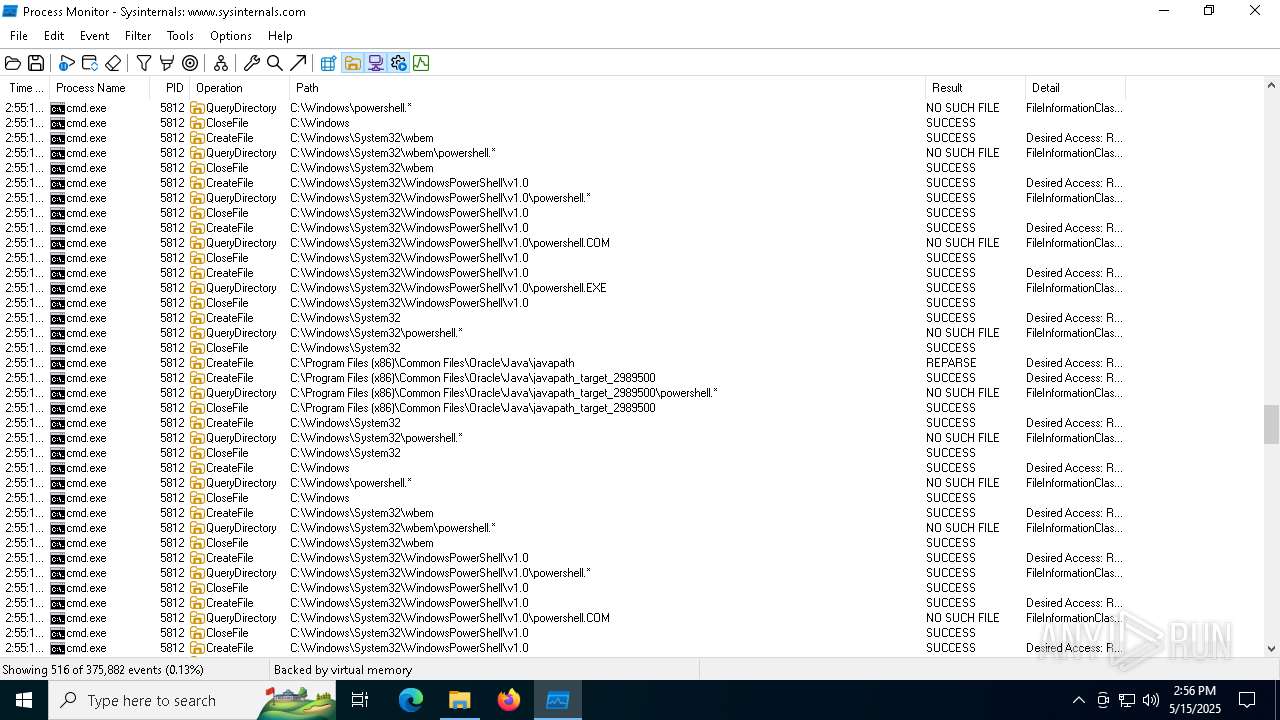This screenshot has height=720, width=1280.
Task: Open the Filter dialog via funnel icon
Action: [144, 63]
